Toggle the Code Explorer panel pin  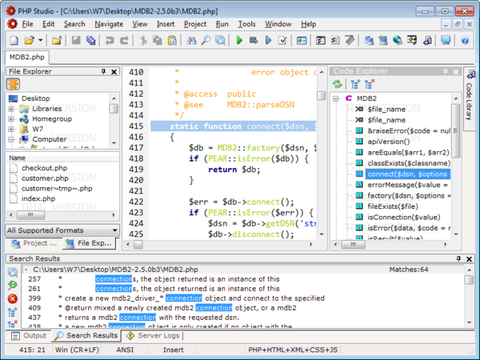pos(446,71)
